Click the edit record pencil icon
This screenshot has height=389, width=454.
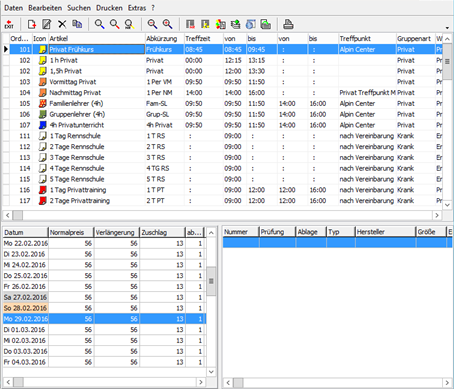click(47, 24)
